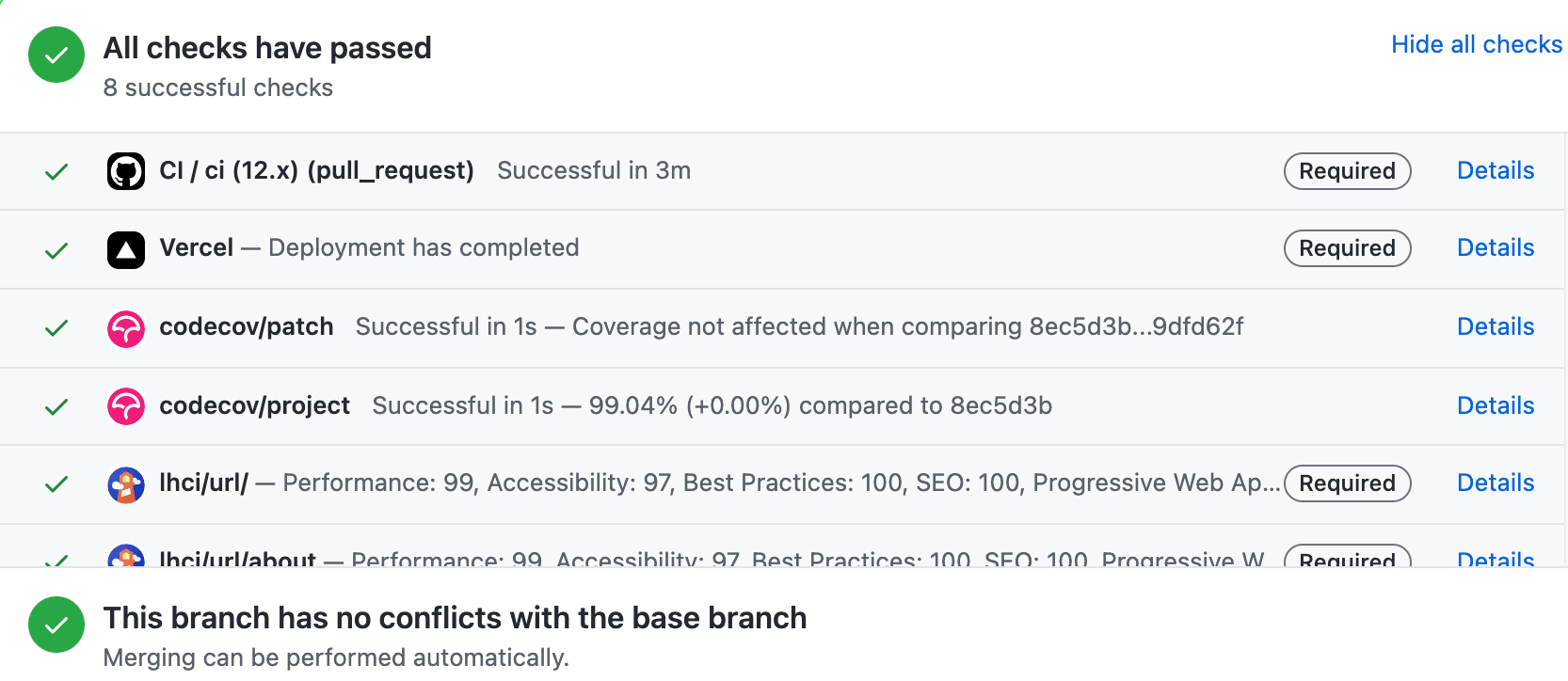Click Required badge on Vercel row

coord(1348,248)
